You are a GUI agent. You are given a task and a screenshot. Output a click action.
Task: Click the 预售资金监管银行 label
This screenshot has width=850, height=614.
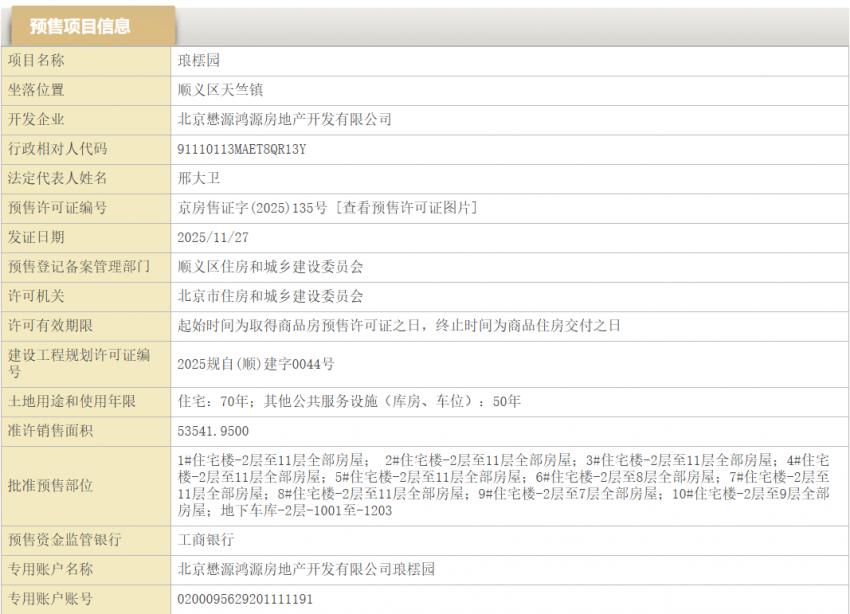click(65, 540)
